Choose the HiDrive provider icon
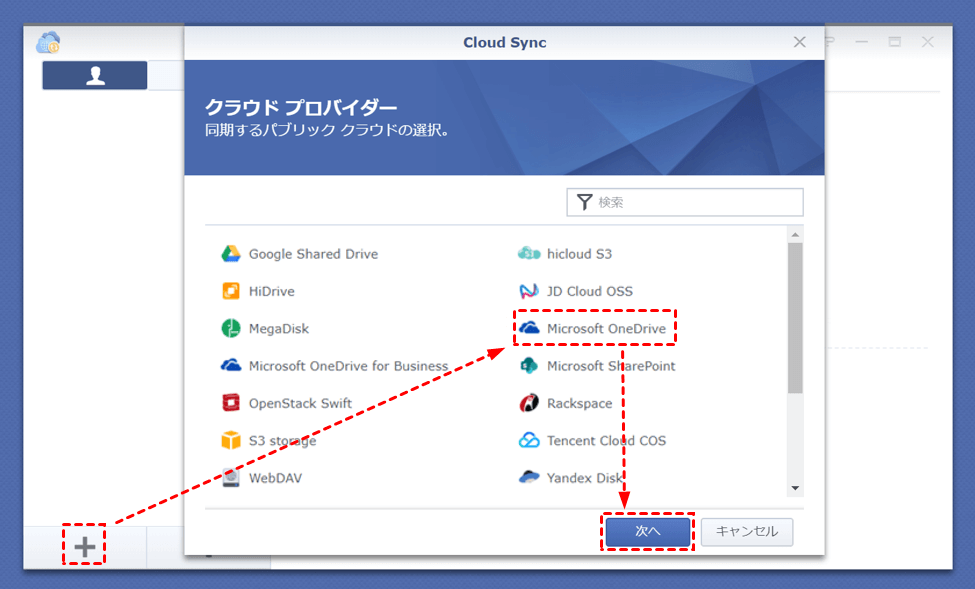 pyautogui.click(x=231, y=291)
